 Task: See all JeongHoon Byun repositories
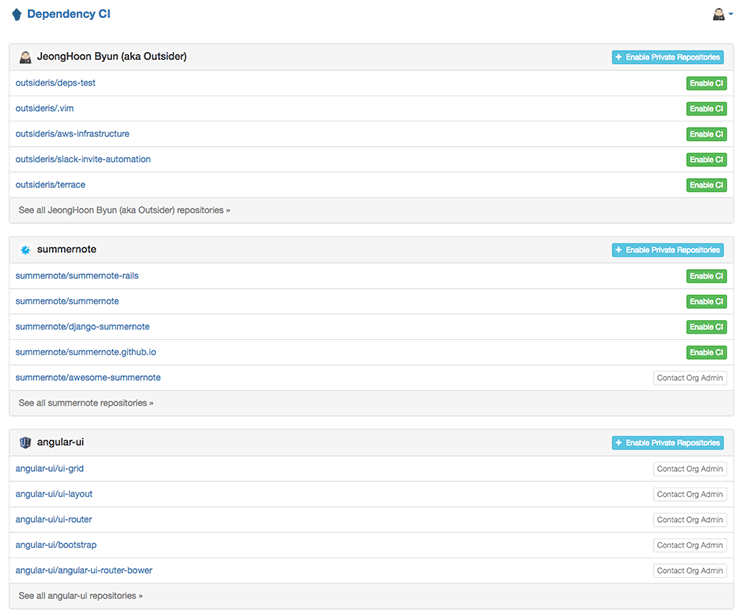[124, 210]
